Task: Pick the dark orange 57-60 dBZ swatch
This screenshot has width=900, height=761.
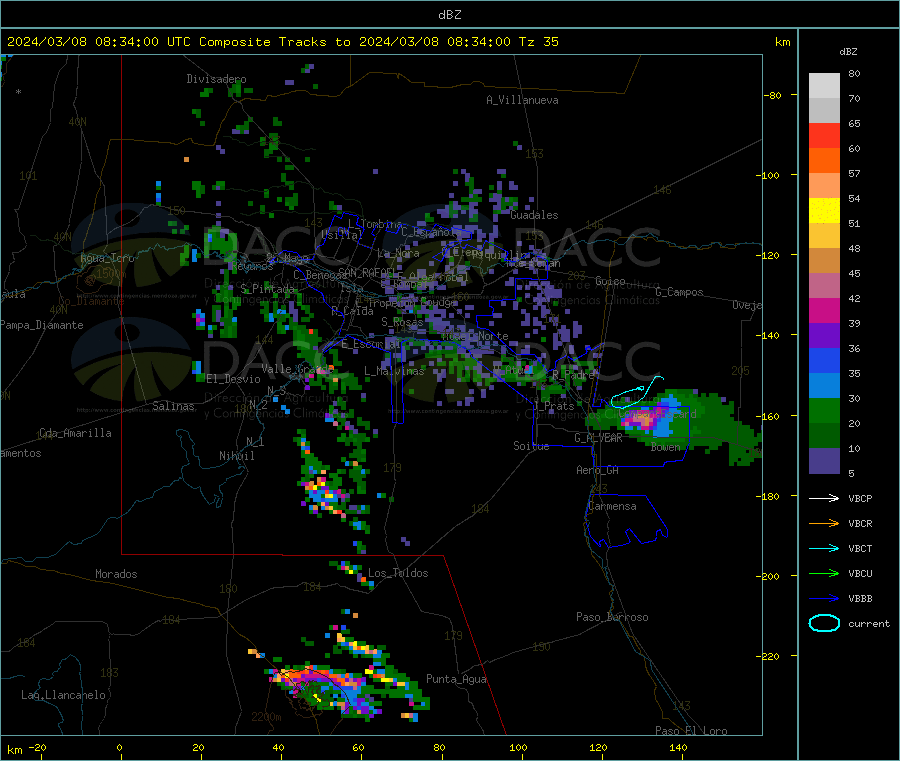Action: 824,161
